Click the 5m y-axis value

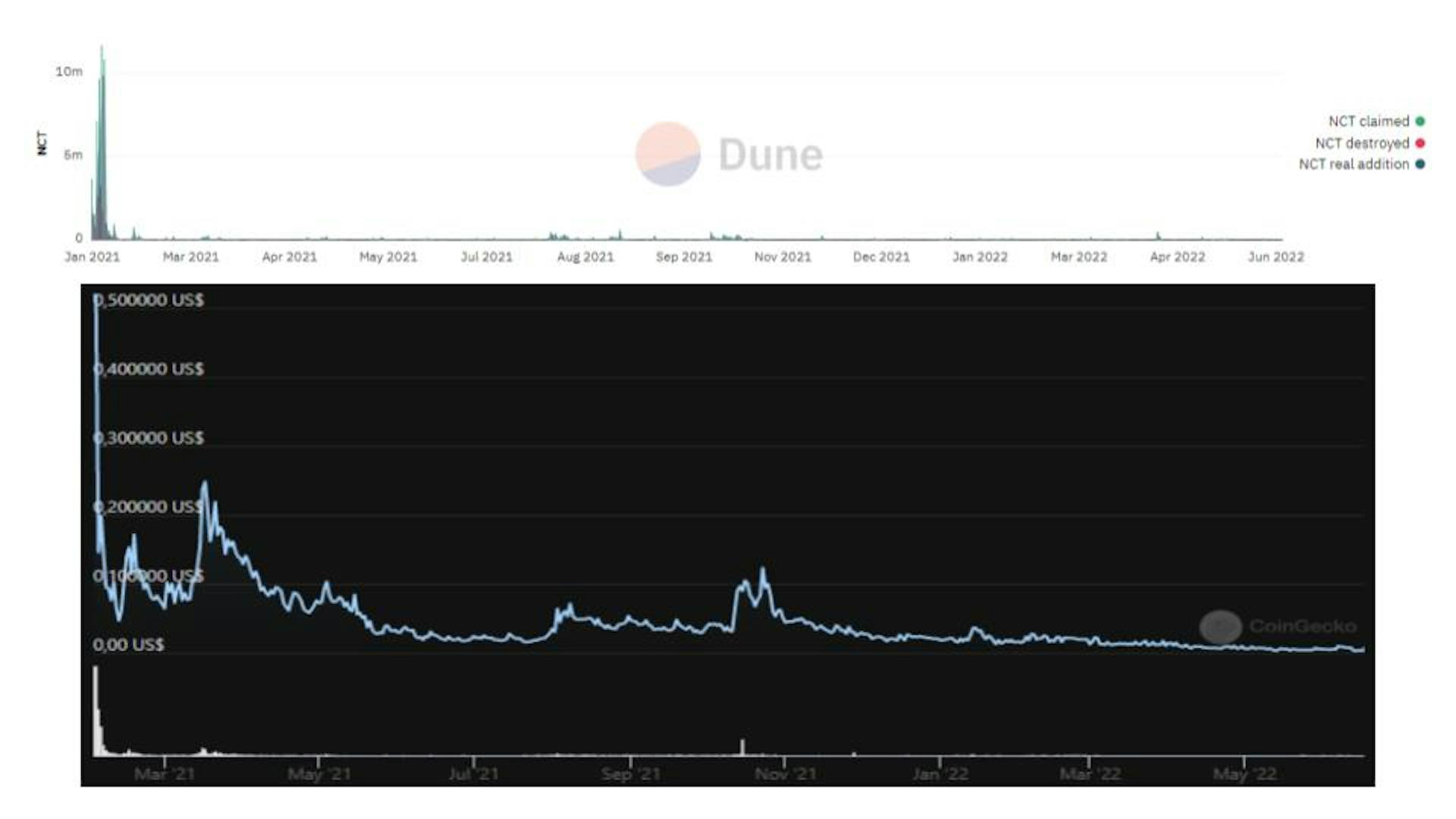73,155
